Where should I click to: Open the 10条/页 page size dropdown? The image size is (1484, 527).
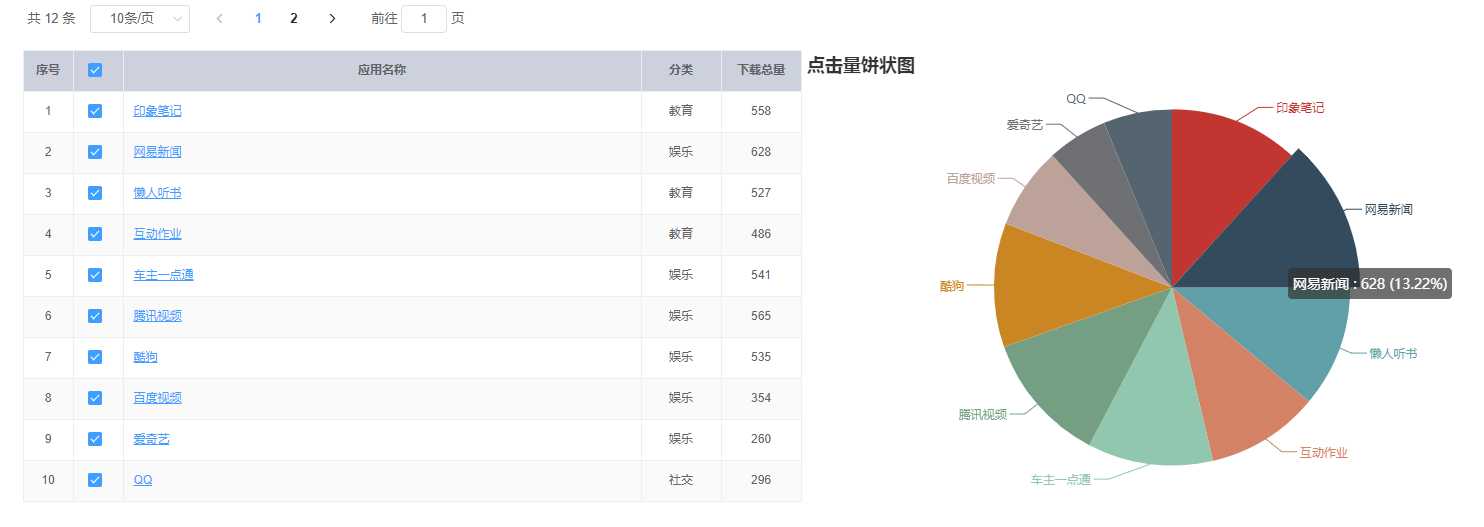[140, 18]
